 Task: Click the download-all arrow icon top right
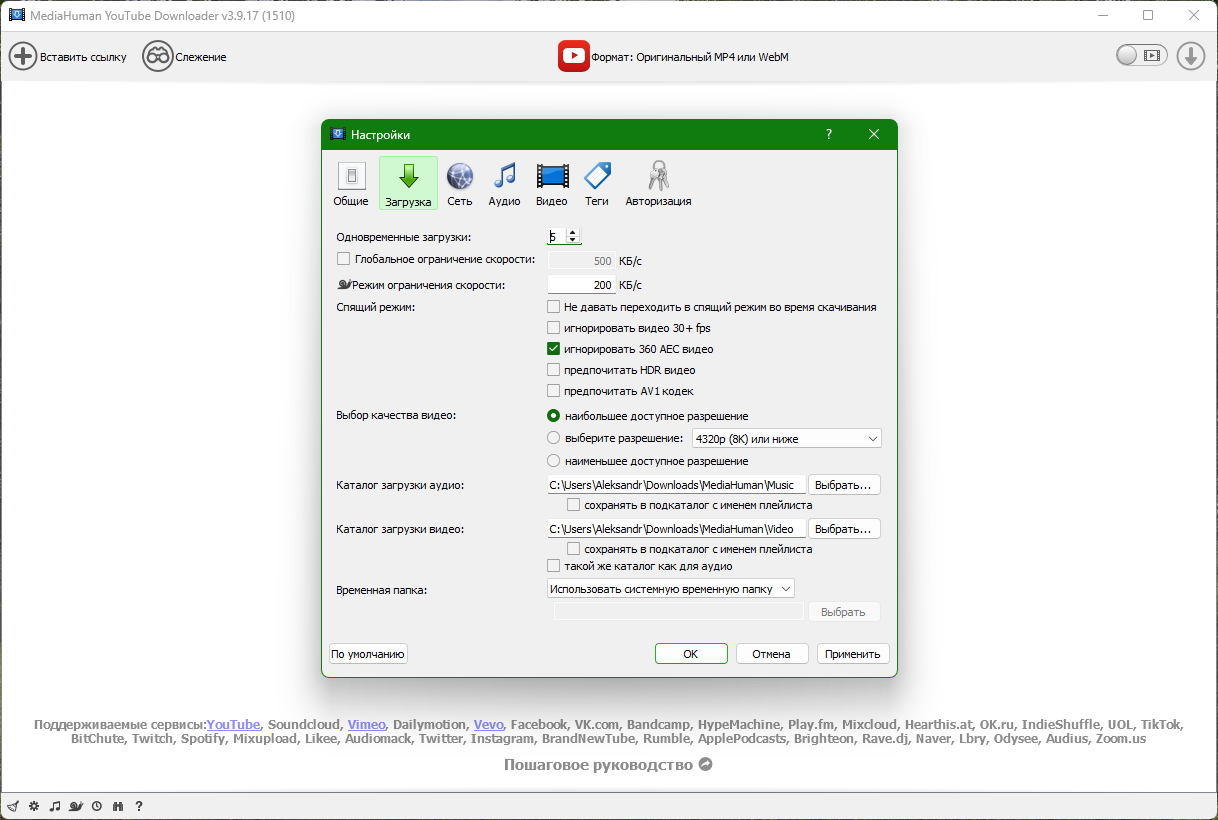coord(1190,56)
